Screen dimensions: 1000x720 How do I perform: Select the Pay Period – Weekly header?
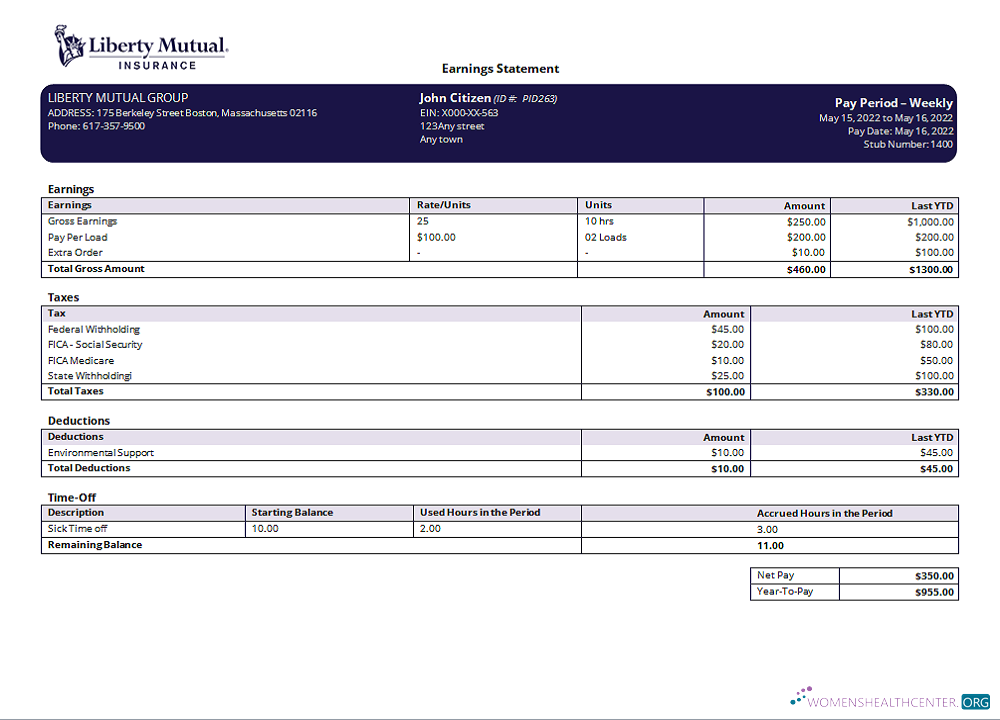pos(895,103)
